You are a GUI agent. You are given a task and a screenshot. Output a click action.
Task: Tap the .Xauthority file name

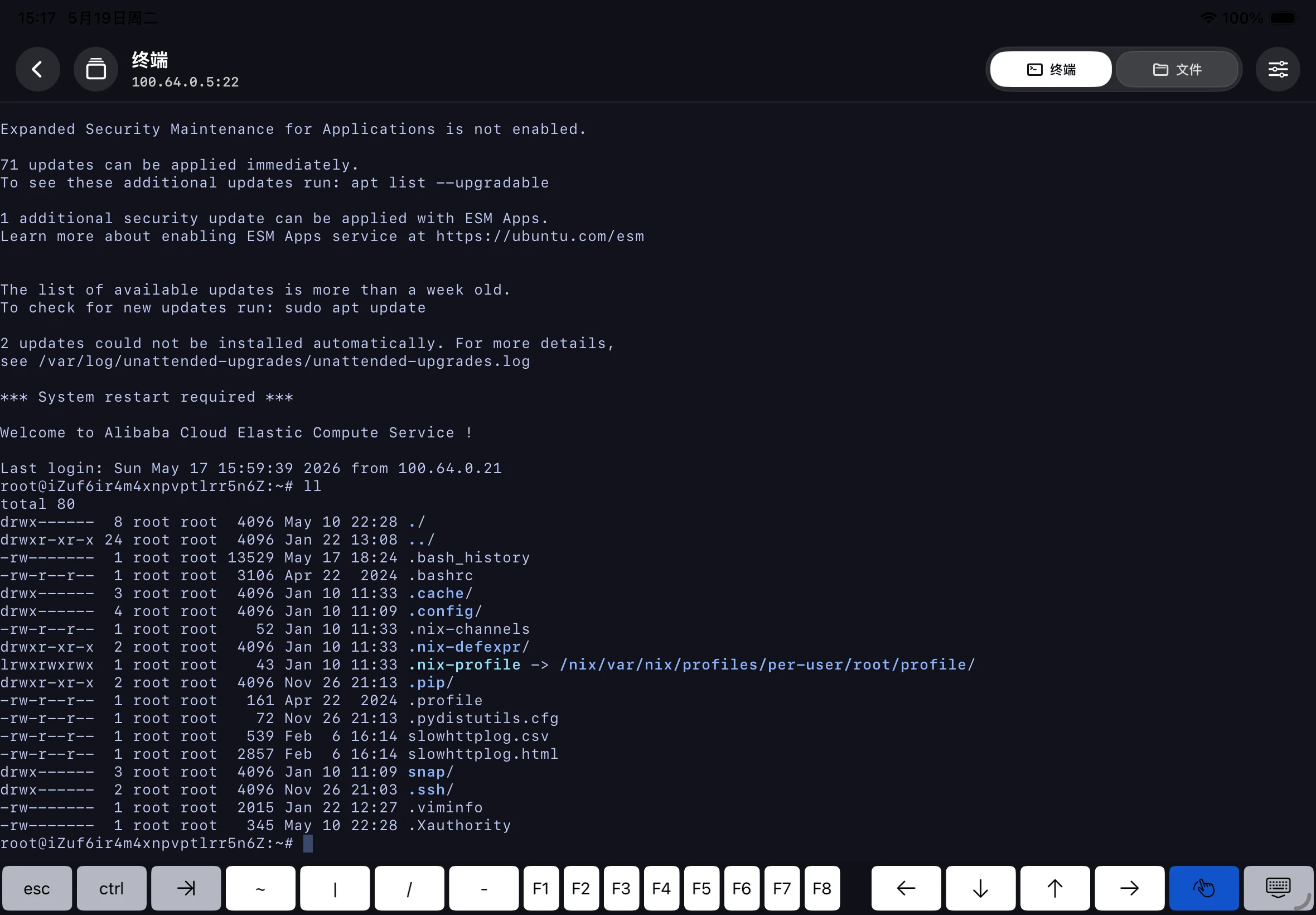pos(459,825)
